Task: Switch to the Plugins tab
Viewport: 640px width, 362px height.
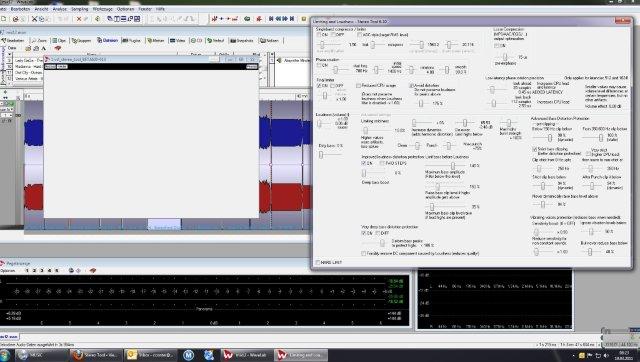Action: (131, 40)
